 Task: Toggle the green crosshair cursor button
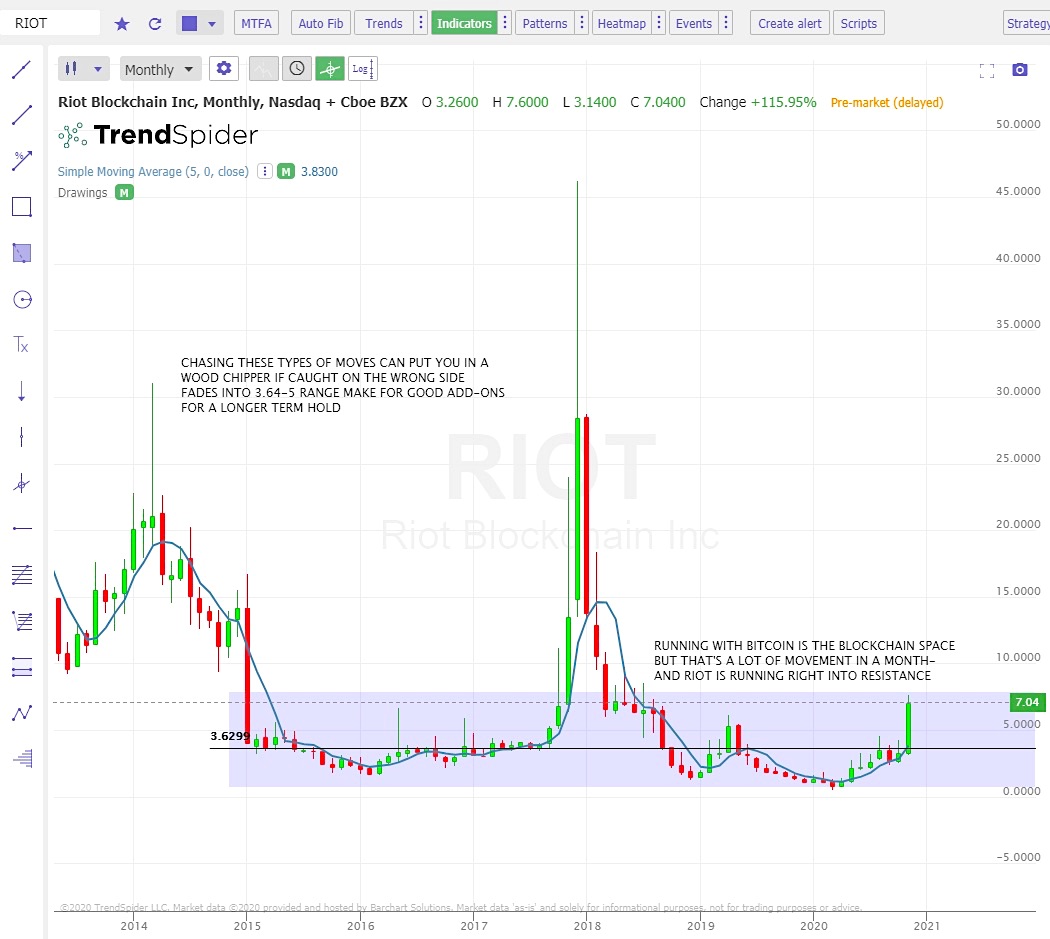click(329, 68)
